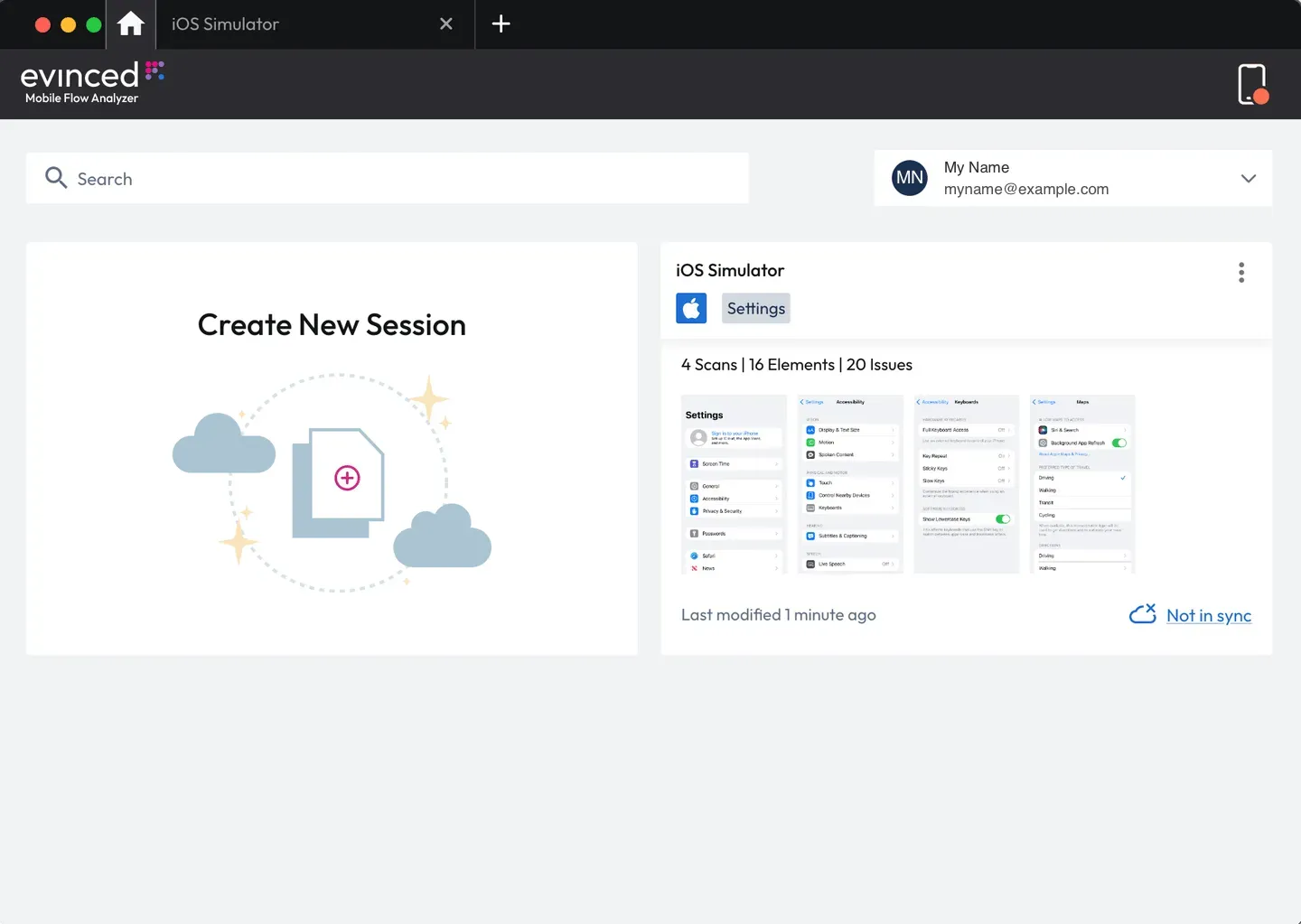Open iOS Simulator session three-dot menu
The height and width of the screenshot is (924, 1301).
[x=1241, y=273]
